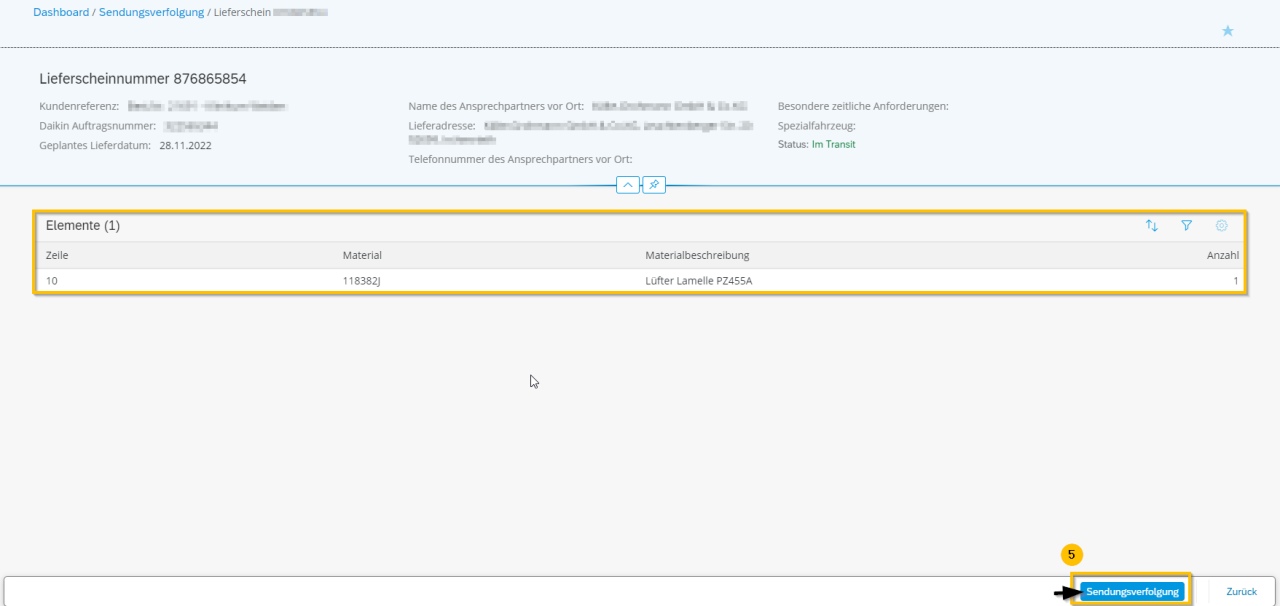Viewport: 1280px width, 606px height.
Task: Click the Materialbeschreibung column header
Action: (x=697, y=255)
